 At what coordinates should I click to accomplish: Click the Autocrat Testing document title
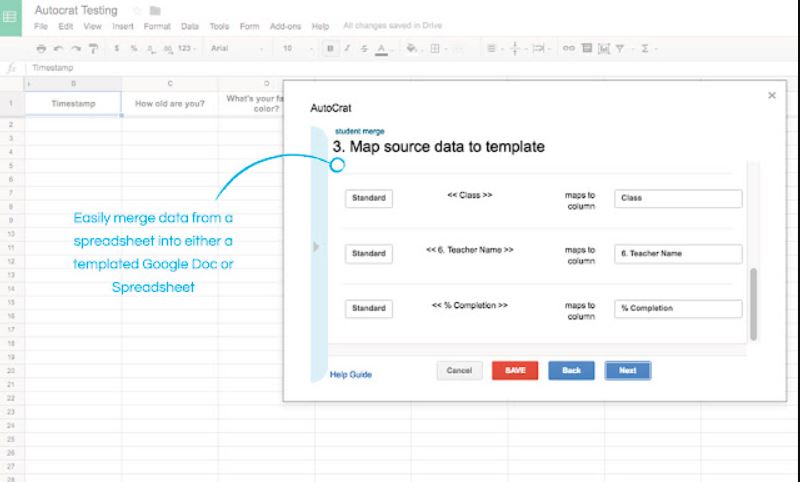(x=76, y=10)
